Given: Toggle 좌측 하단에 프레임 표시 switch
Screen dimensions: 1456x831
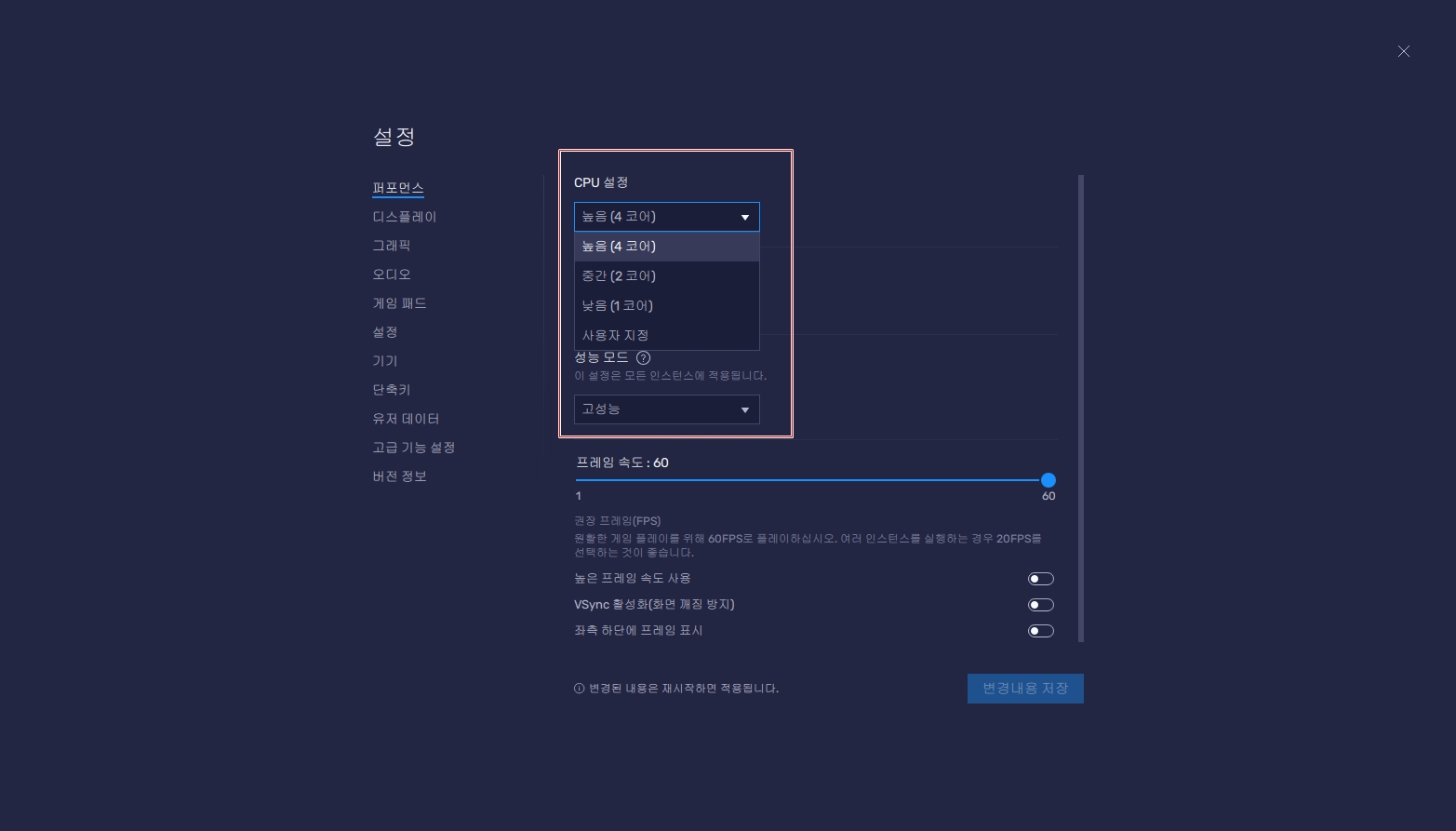Looking at the screenshot, I should [1040, 631].
